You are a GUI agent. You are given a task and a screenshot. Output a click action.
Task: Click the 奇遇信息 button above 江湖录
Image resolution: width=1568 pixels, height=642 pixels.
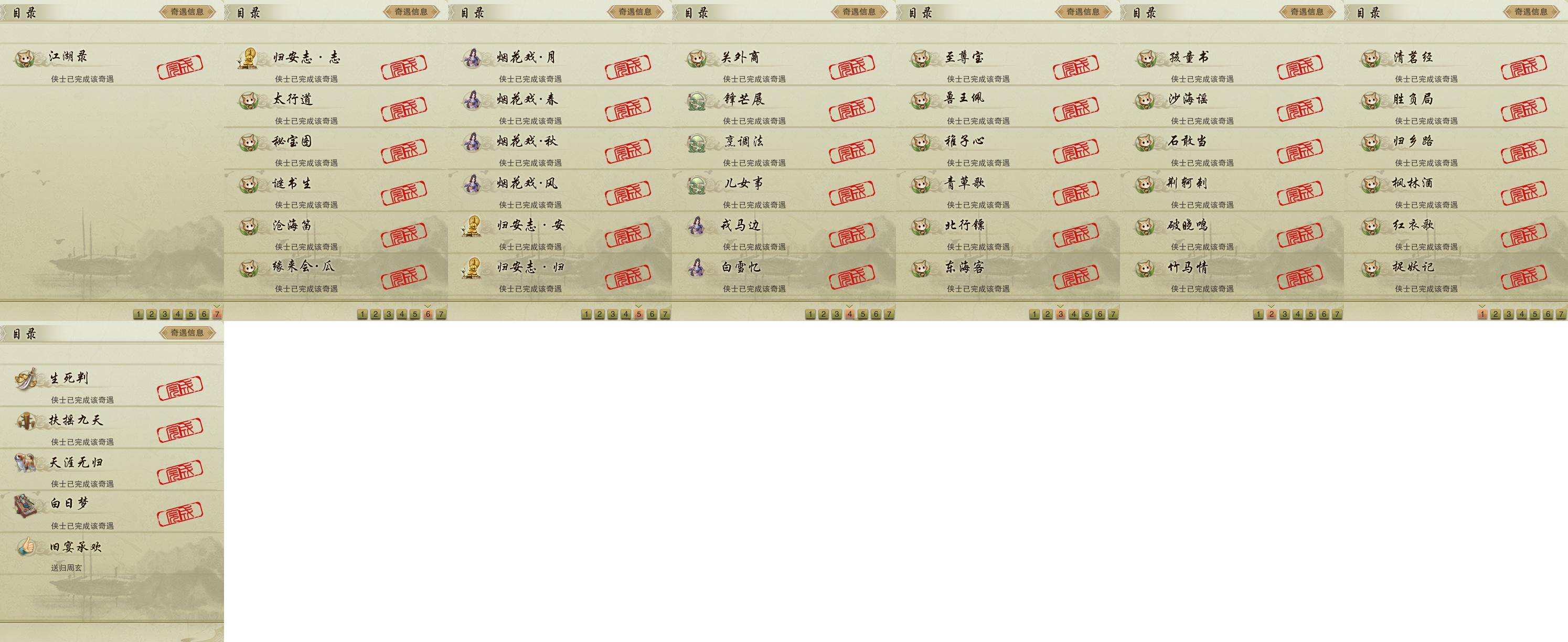(187, 12)
